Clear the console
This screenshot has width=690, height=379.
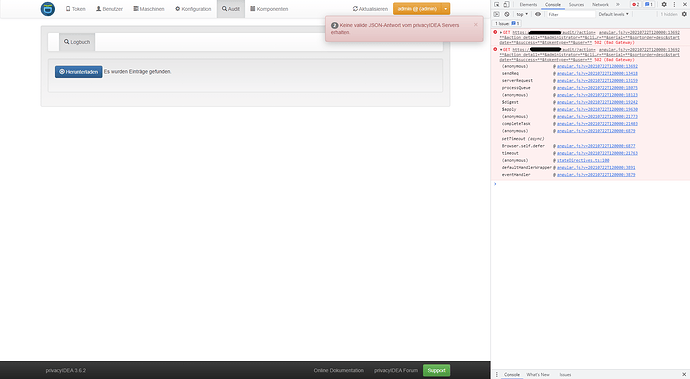point(506,14)
